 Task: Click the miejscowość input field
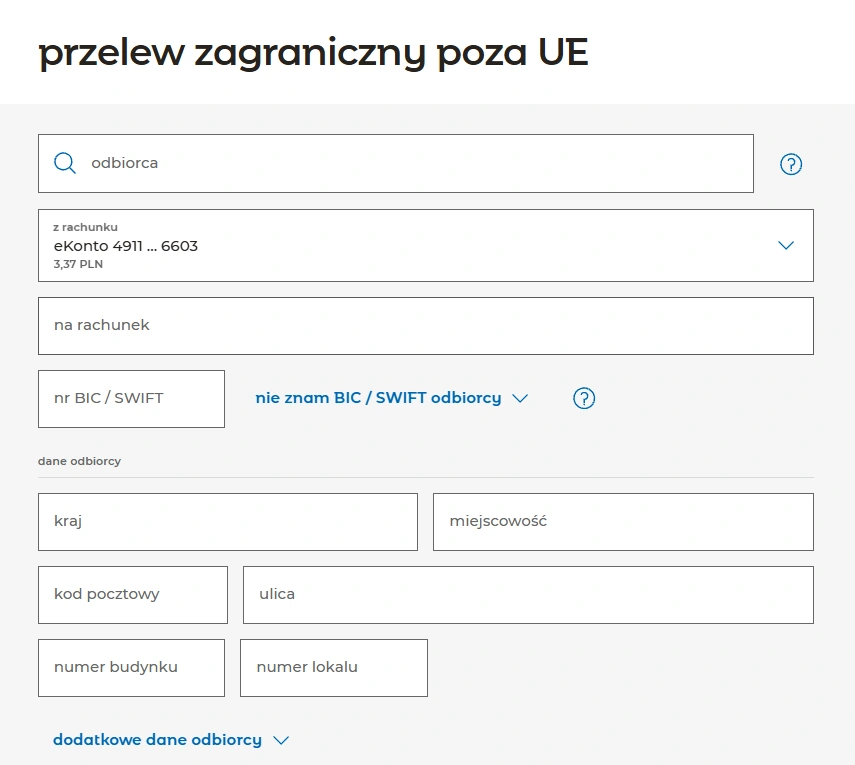(x=623, y=522)
